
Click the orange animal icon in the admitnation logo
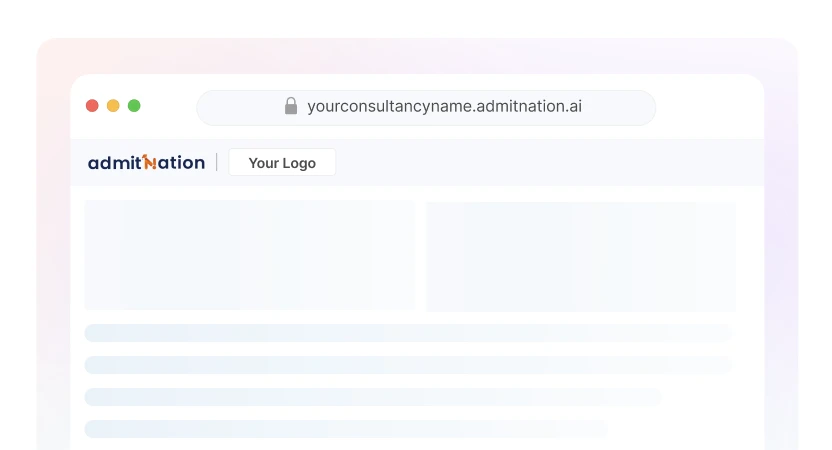point(149,162)
